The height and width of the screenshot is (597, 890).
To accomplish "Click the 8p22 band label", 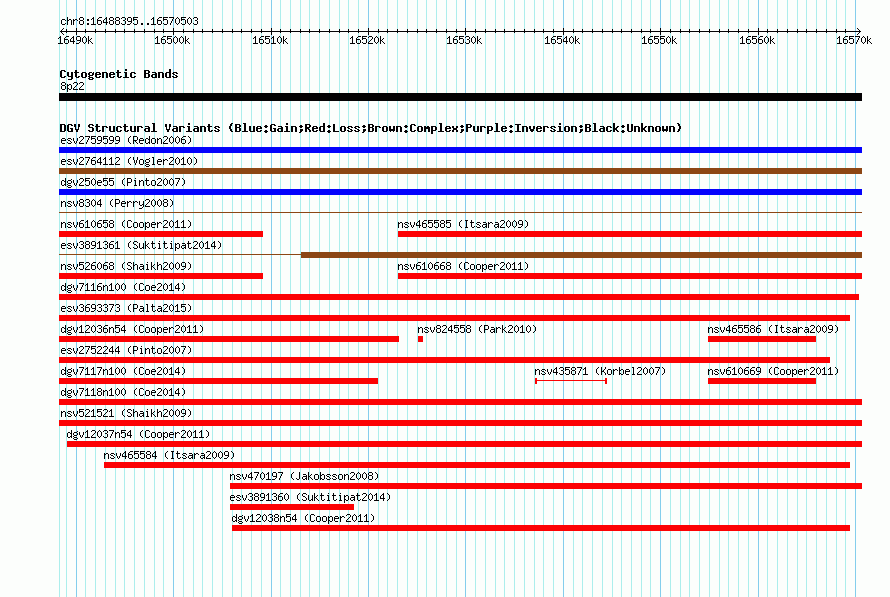I will pos(72,86).
